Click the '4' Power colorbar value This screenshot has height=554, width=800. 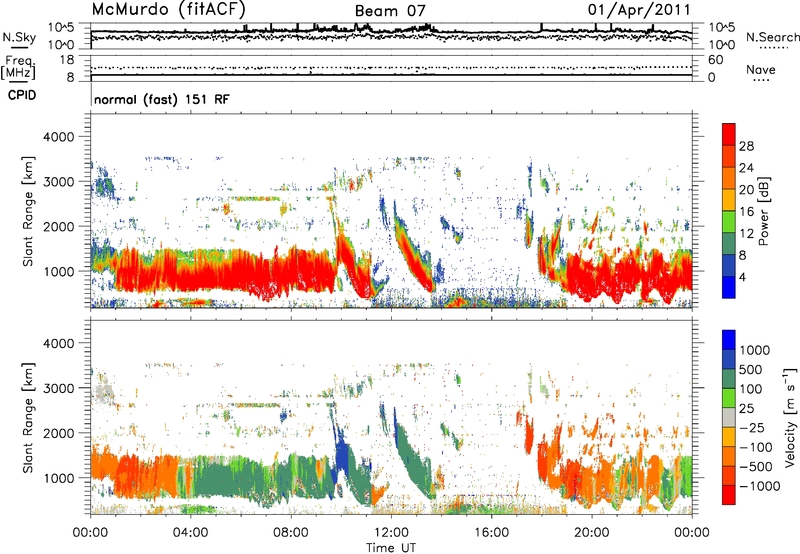click(742, 277)
